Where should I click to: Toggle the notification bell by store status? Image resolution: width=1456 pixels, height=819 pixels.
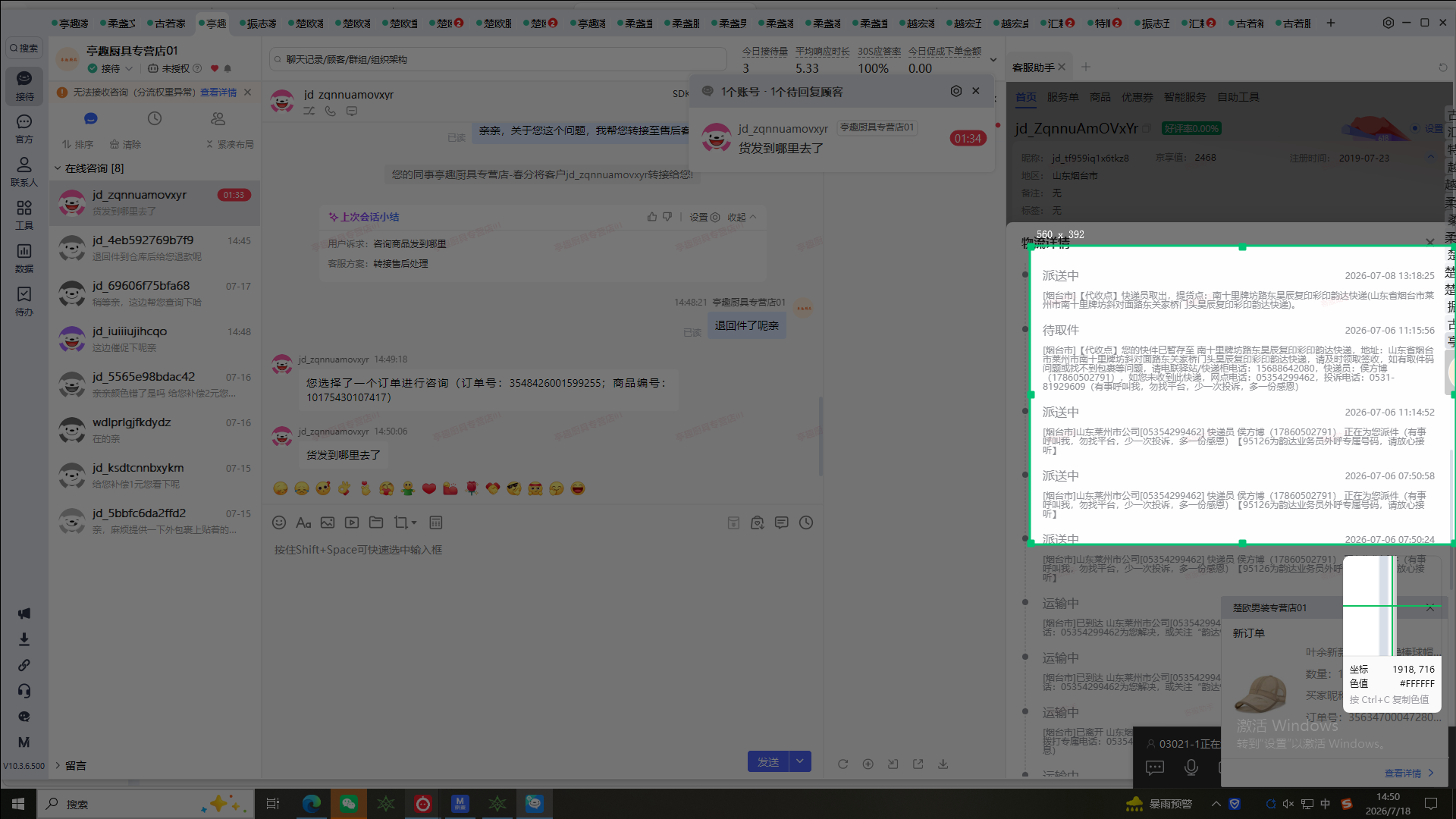pos(227,68)
